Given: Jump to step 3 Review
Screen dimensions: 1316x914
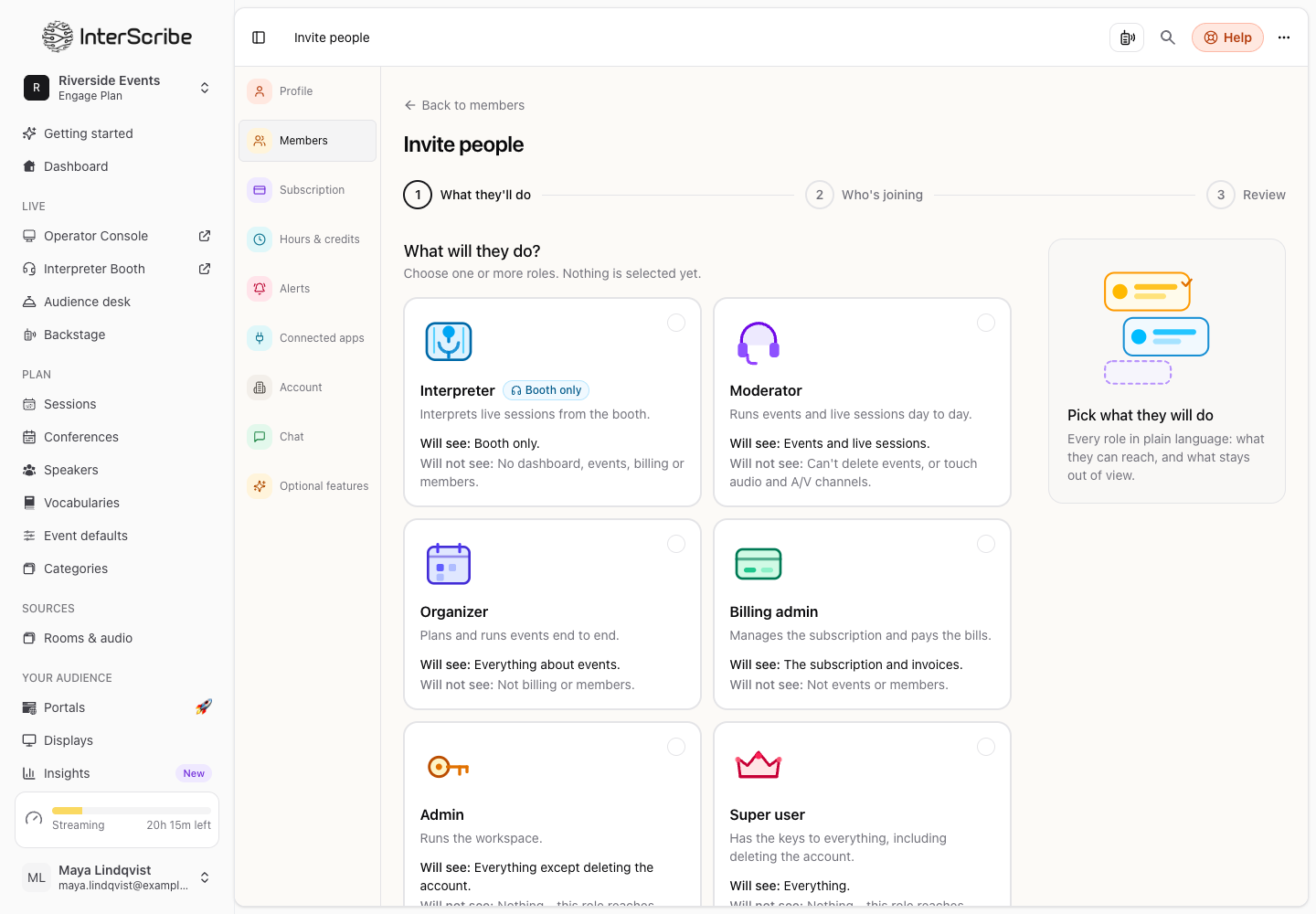Looking at the screenshot, I should [1247, 195].
